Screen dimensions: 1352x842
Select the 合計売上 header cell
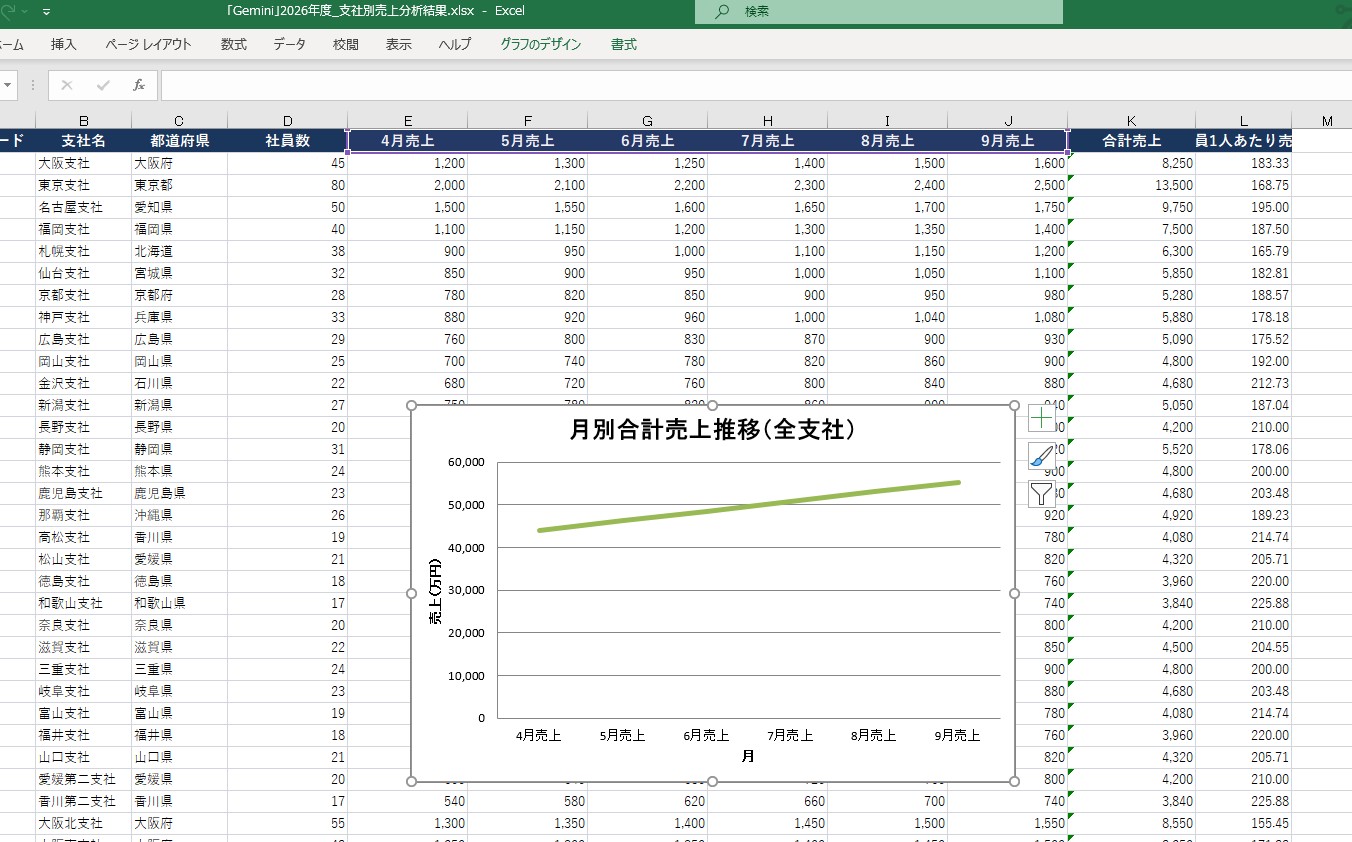click(1131, 141)
